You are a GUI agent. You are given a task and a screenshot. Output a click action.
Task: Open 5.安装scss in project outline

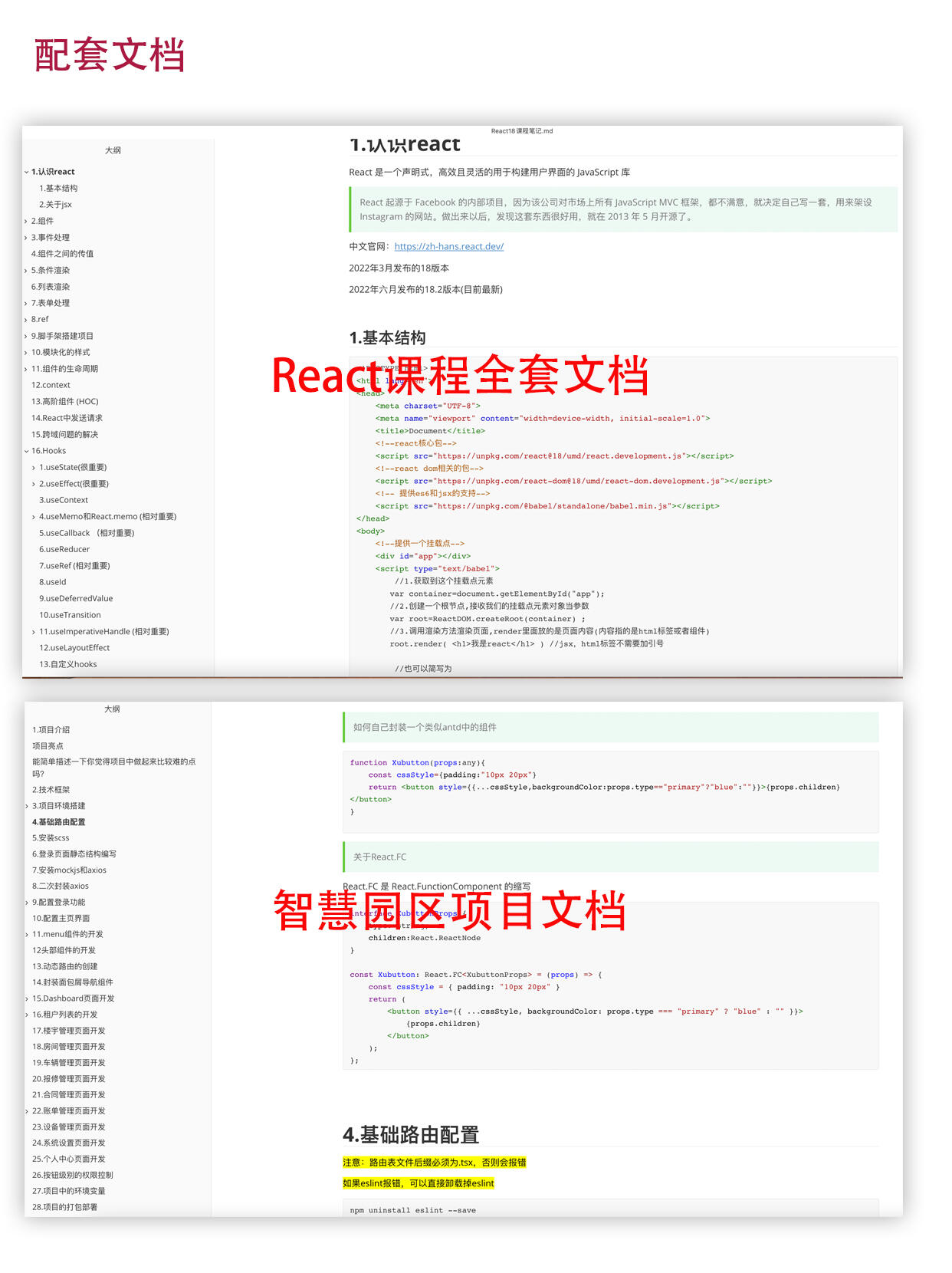point(51,838)
